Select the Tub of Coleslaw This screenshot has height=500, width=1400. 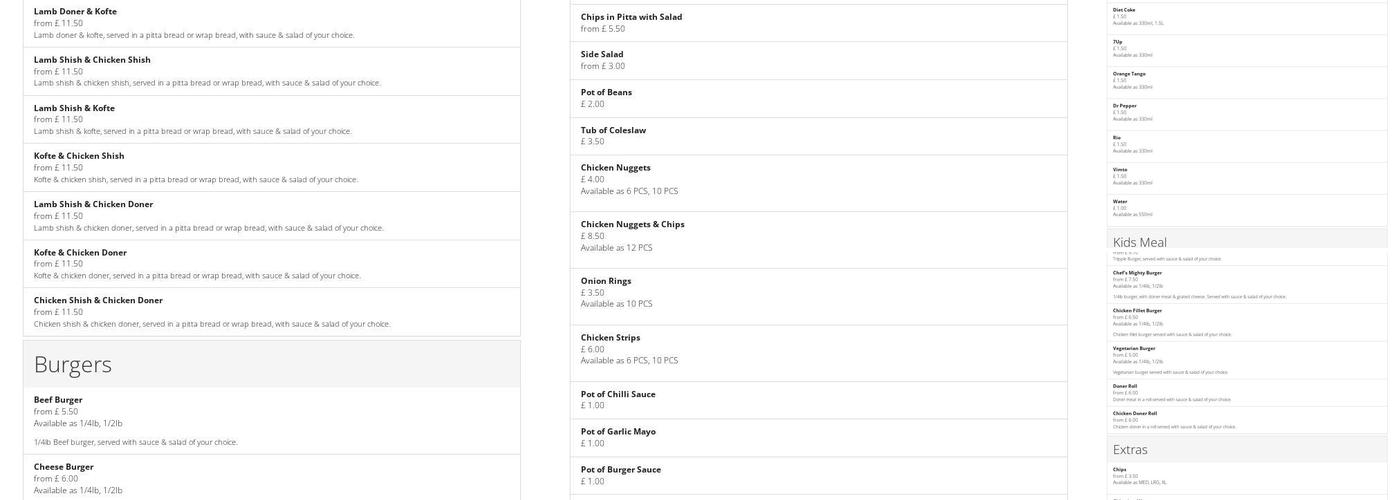click(613, 130)
